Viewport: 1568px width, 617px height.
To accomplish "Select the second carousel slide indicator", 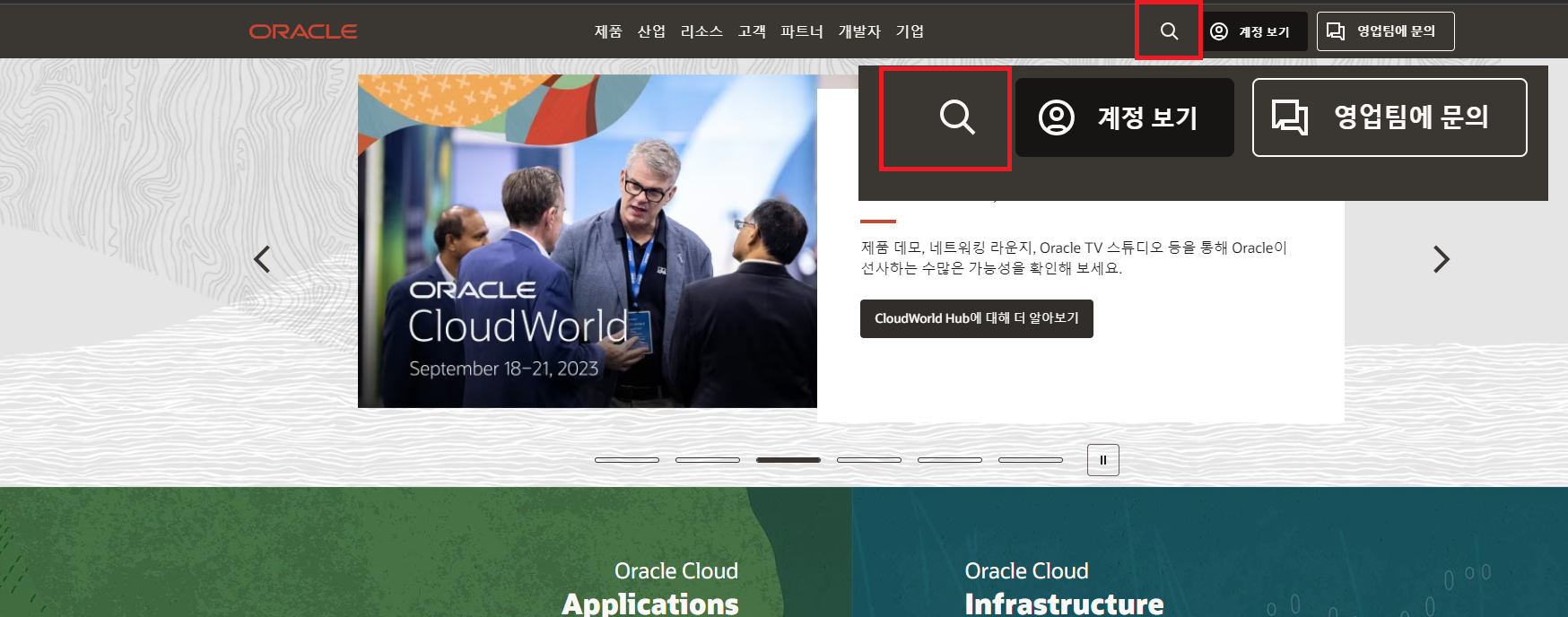I will click(708, 460).
